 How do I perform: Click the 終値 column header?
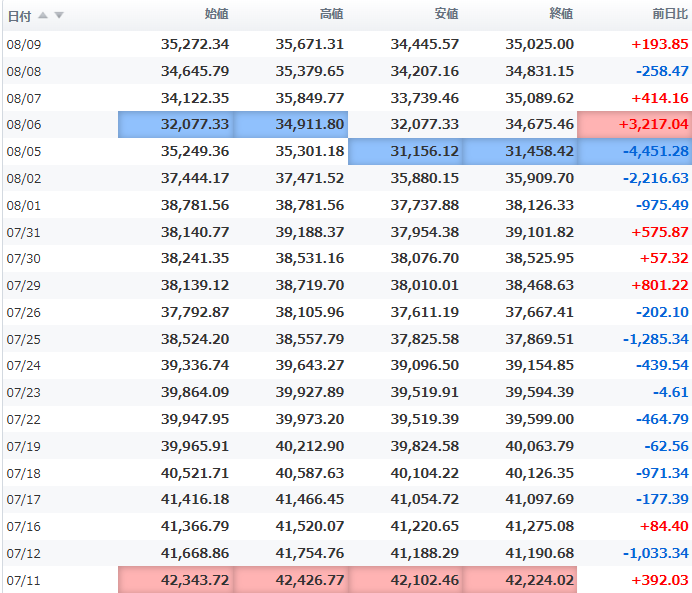[561, 14]
